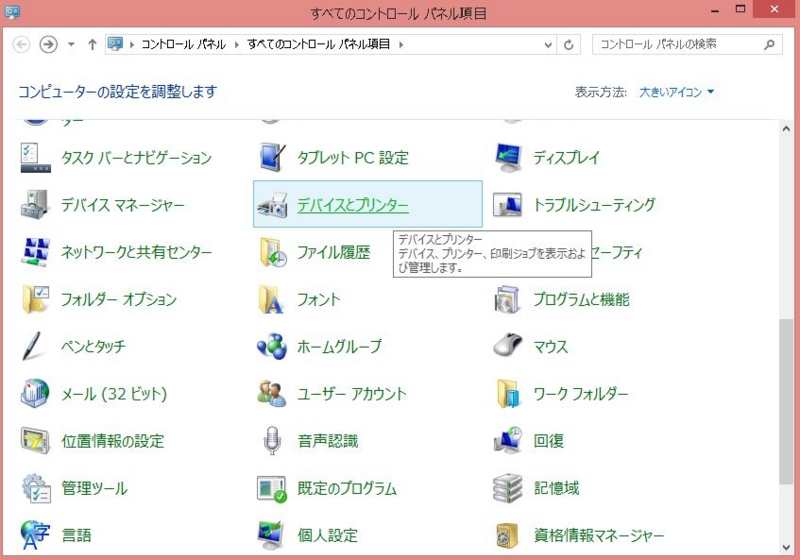This screenshot has height=560, width=800.
Task: Open the 個人設定 icon
Action: click(x=271, y=535)
